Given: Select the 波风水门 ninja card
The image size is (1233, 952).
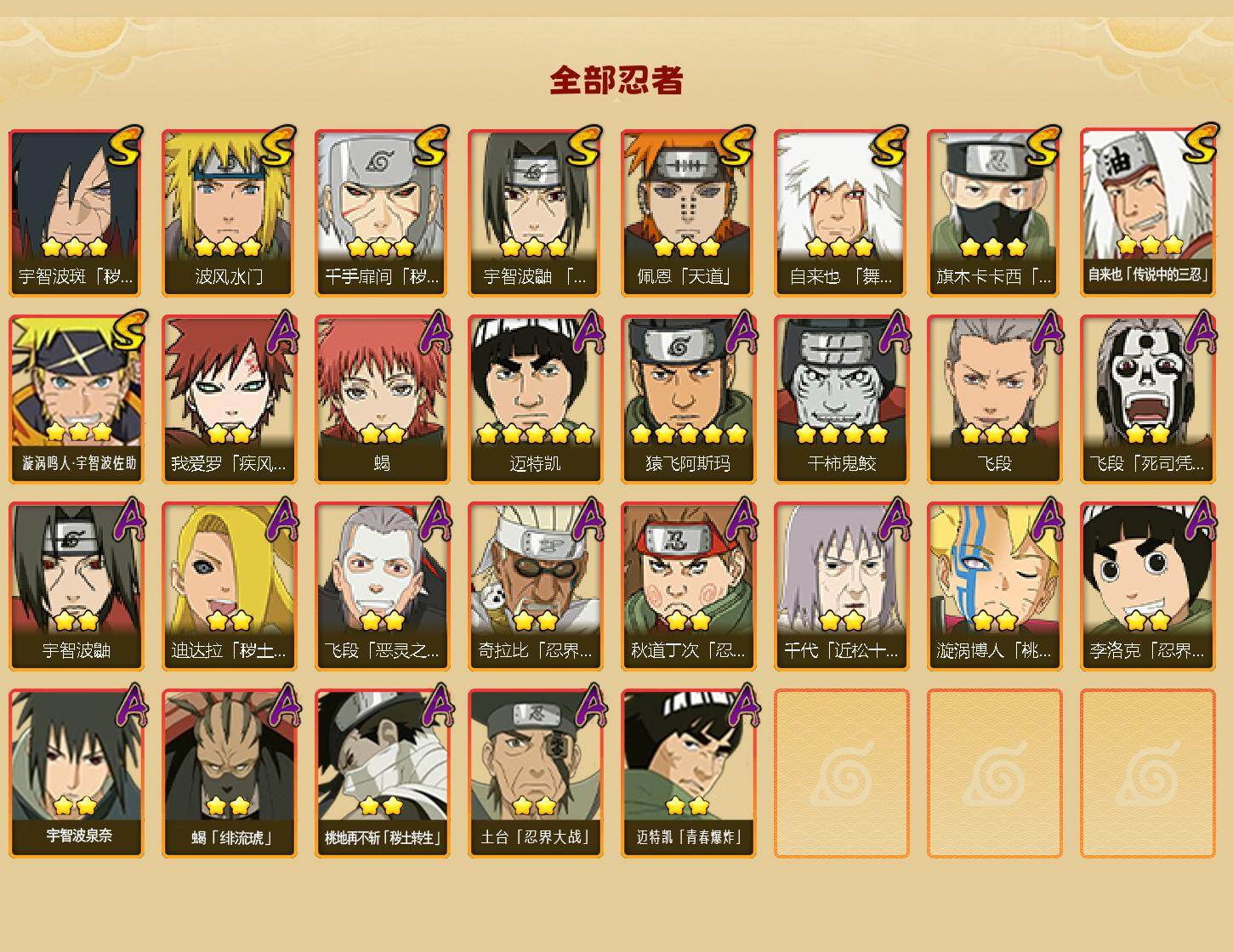Looking at the screenshot, I should (229, 212).
